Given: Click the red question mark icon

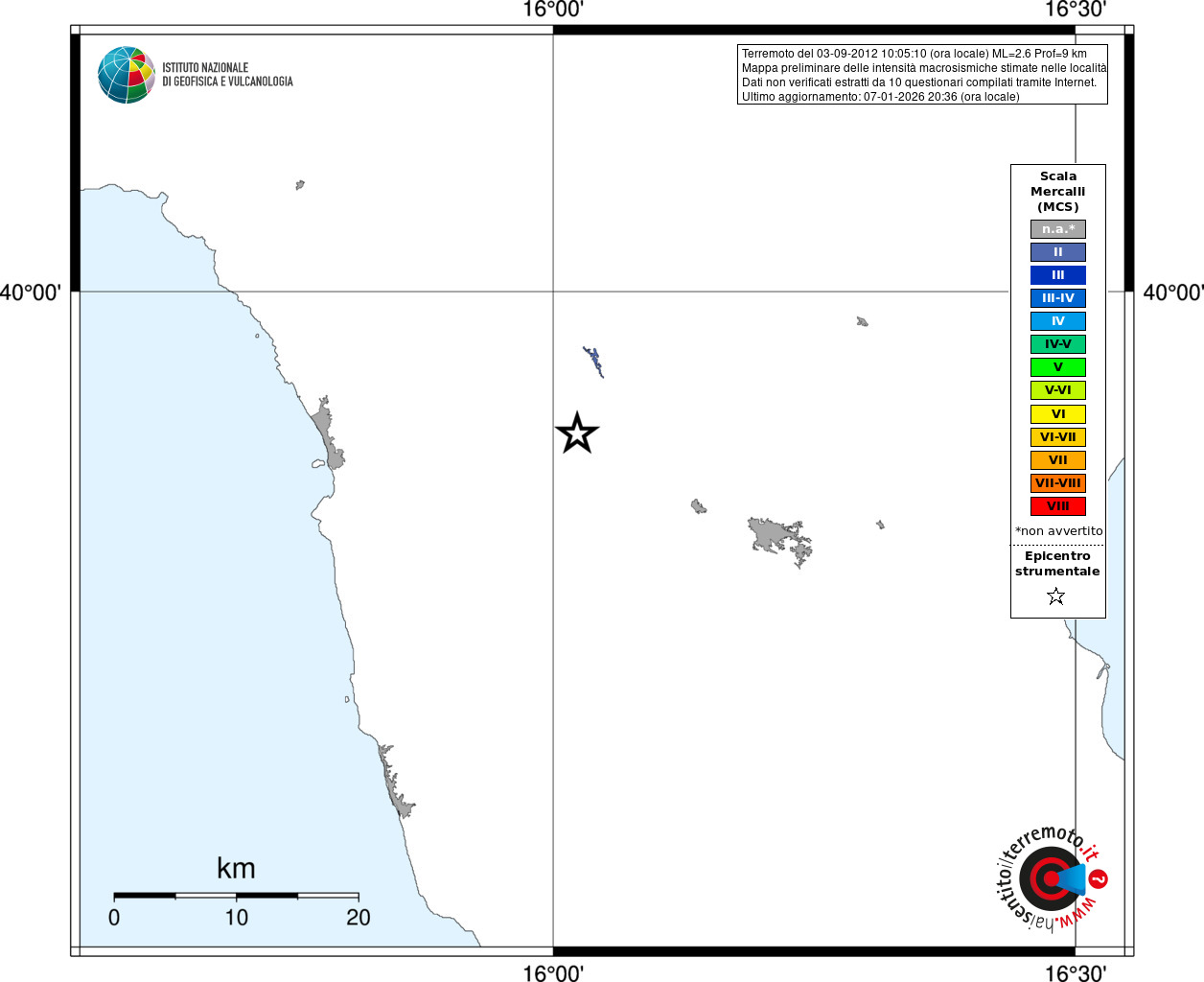Looking at the screenshot, I should [x=1099, y=878].
